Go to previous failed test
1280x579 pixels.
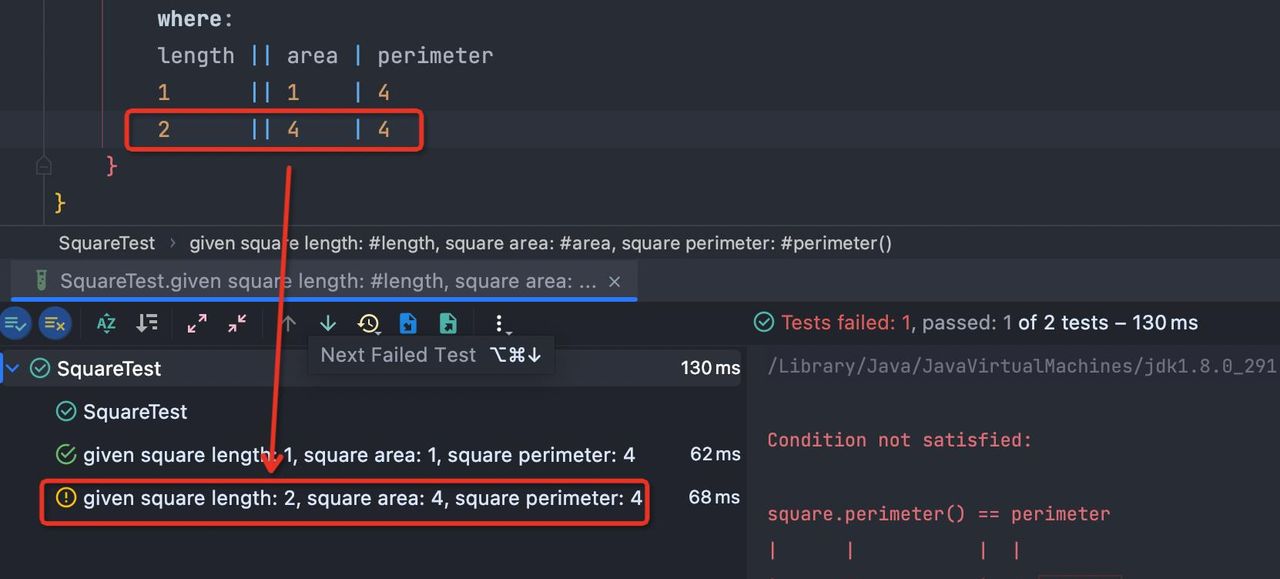click(x=288, y=323)
